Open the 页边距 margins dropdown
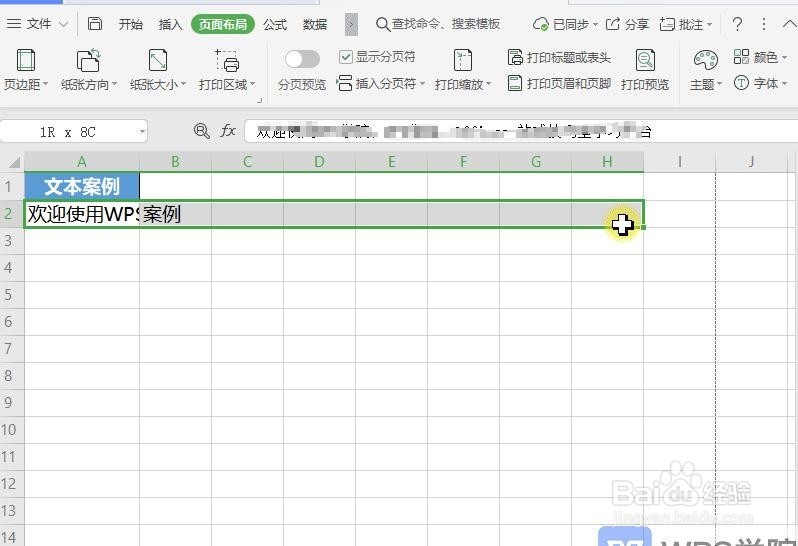 coord(26,70)
